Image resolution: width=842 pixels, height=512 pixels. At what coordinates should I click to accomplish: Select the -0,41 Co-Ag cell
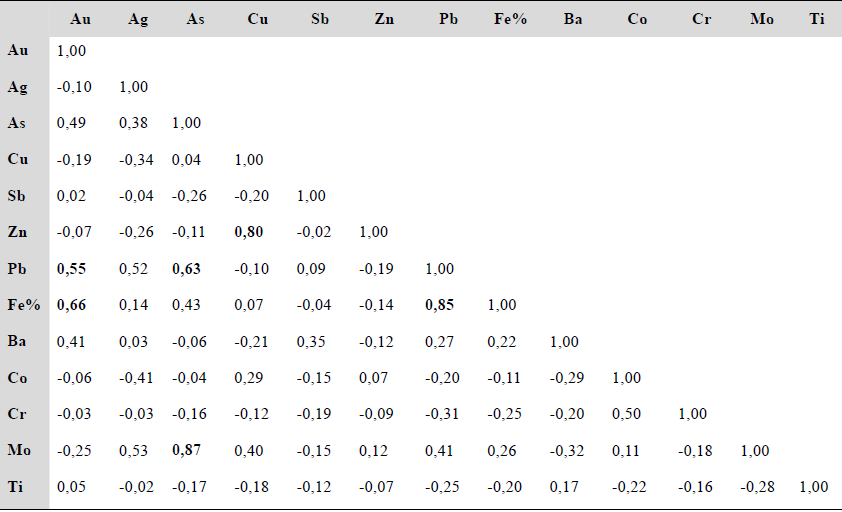coord(138,378)
